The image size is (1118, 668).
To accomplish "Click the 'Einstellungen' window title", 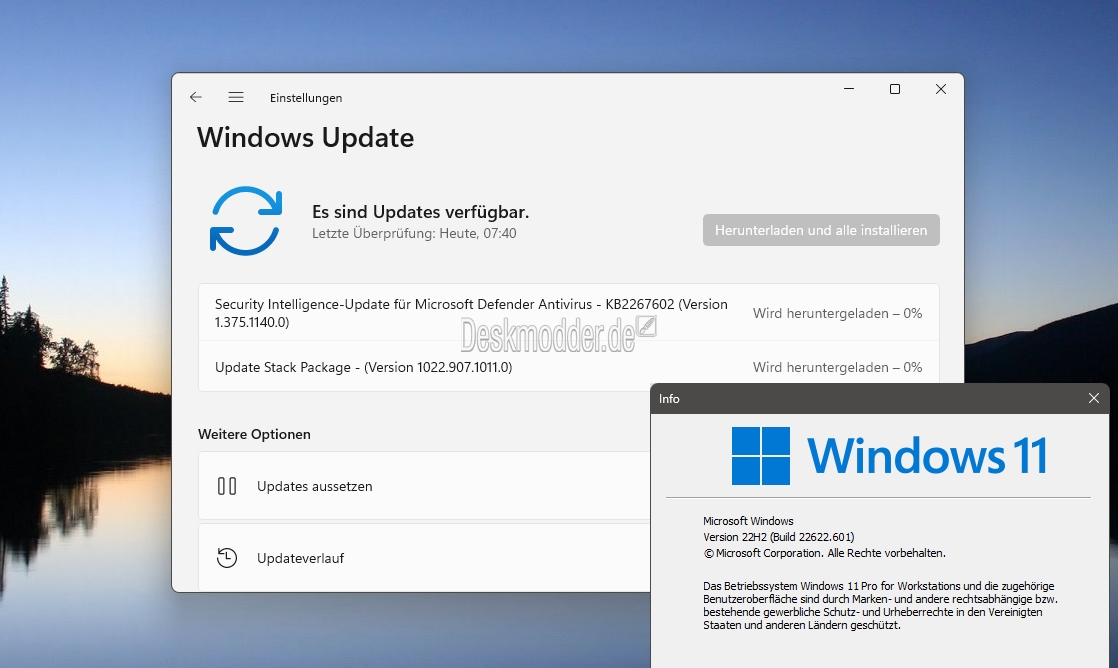I will 306,98.
